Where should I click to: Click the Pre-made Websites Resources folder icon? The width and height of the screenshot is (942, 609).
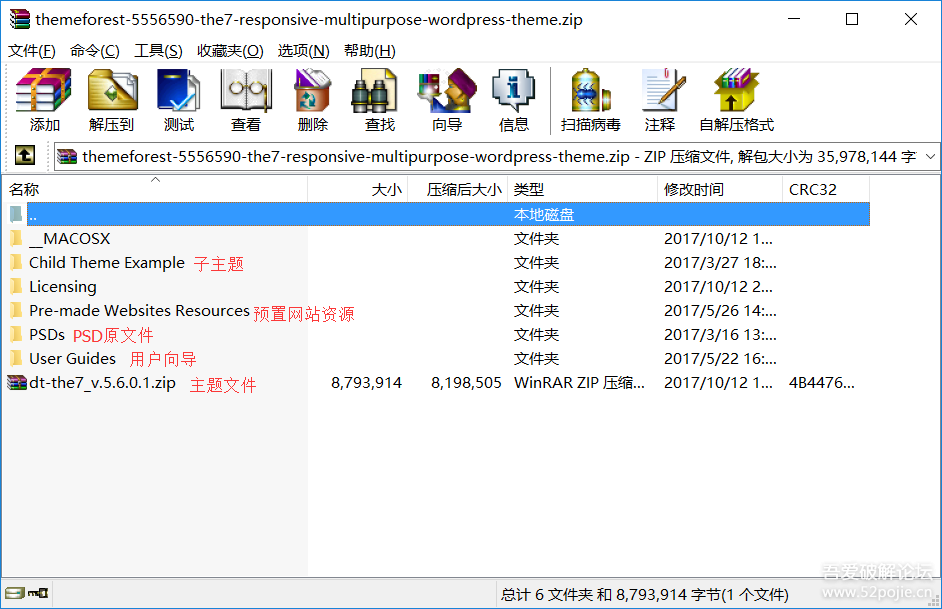coord(16,311)
